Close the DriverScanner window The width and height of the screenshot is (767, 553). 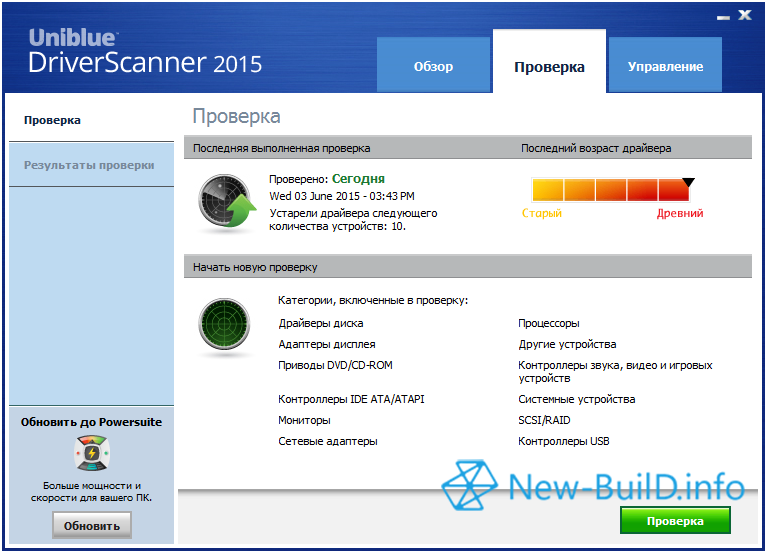pos(744,15)
